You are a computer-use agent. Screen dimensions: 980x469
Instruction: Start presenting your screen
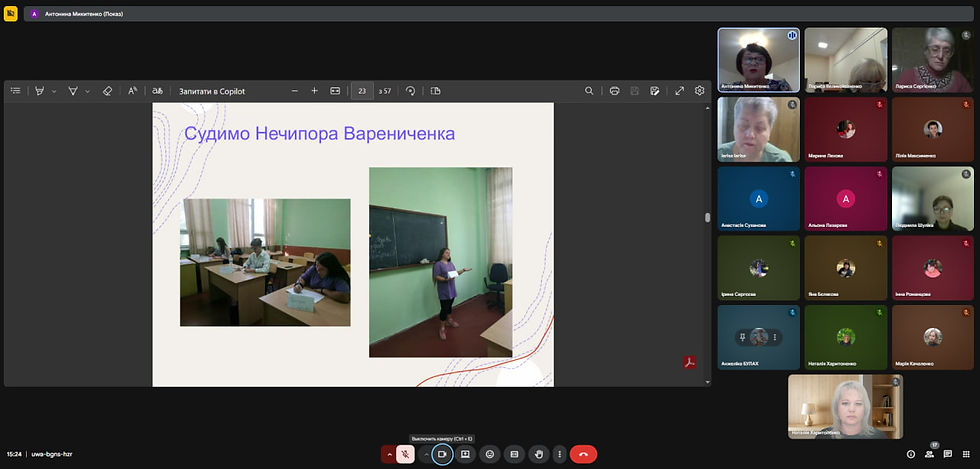coord(465,454)
